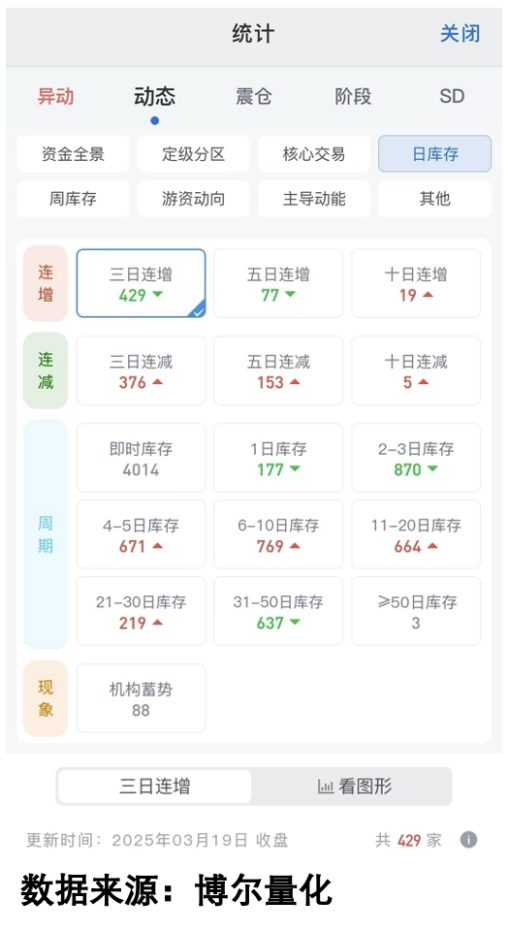The width and height of the screenshot is (508, 931).
Task: Select the 6-10日库存 769 card
Action: click(x=278, y=534)
